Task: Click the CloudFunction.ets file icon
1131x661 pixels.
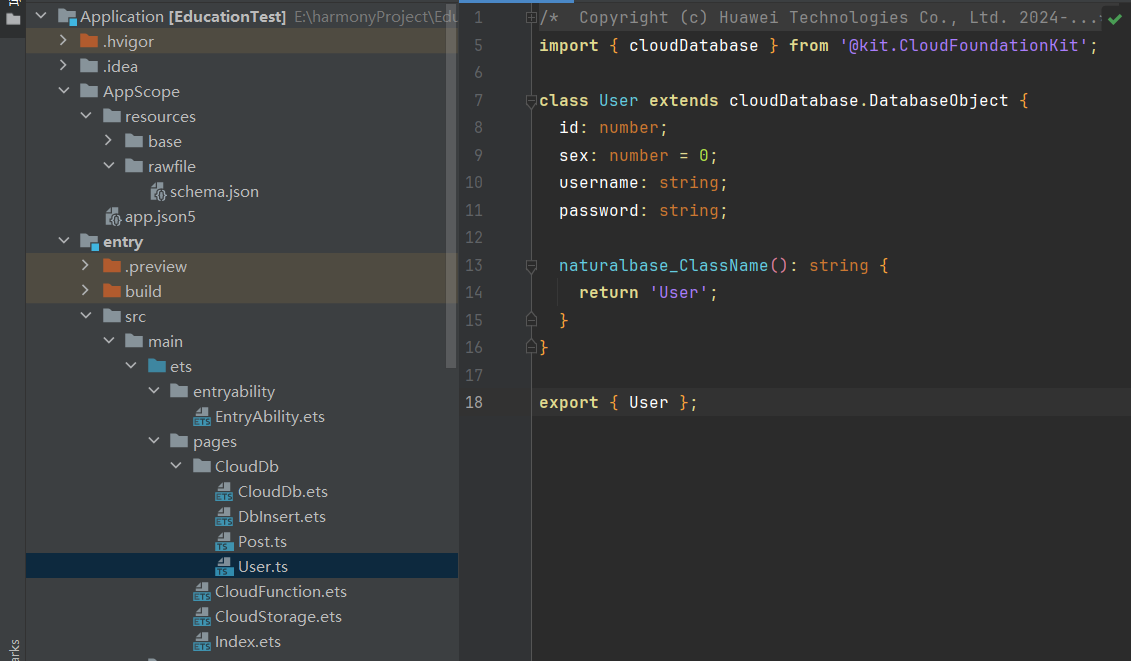Action: (202, 592)
